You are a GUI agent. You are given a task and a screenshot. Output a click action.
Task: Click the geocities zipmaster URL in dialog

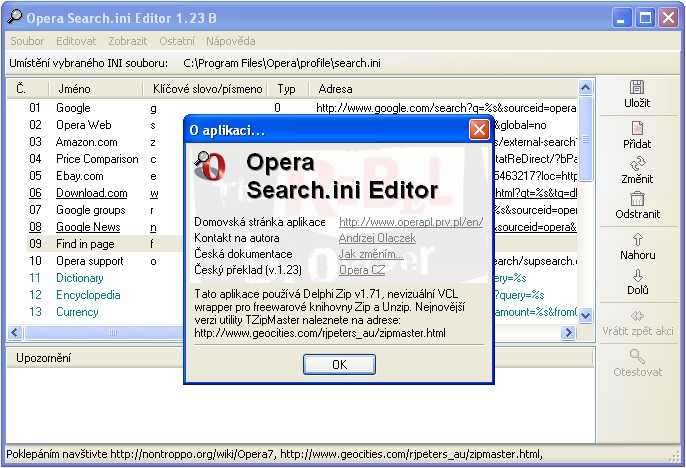[320, 333]
